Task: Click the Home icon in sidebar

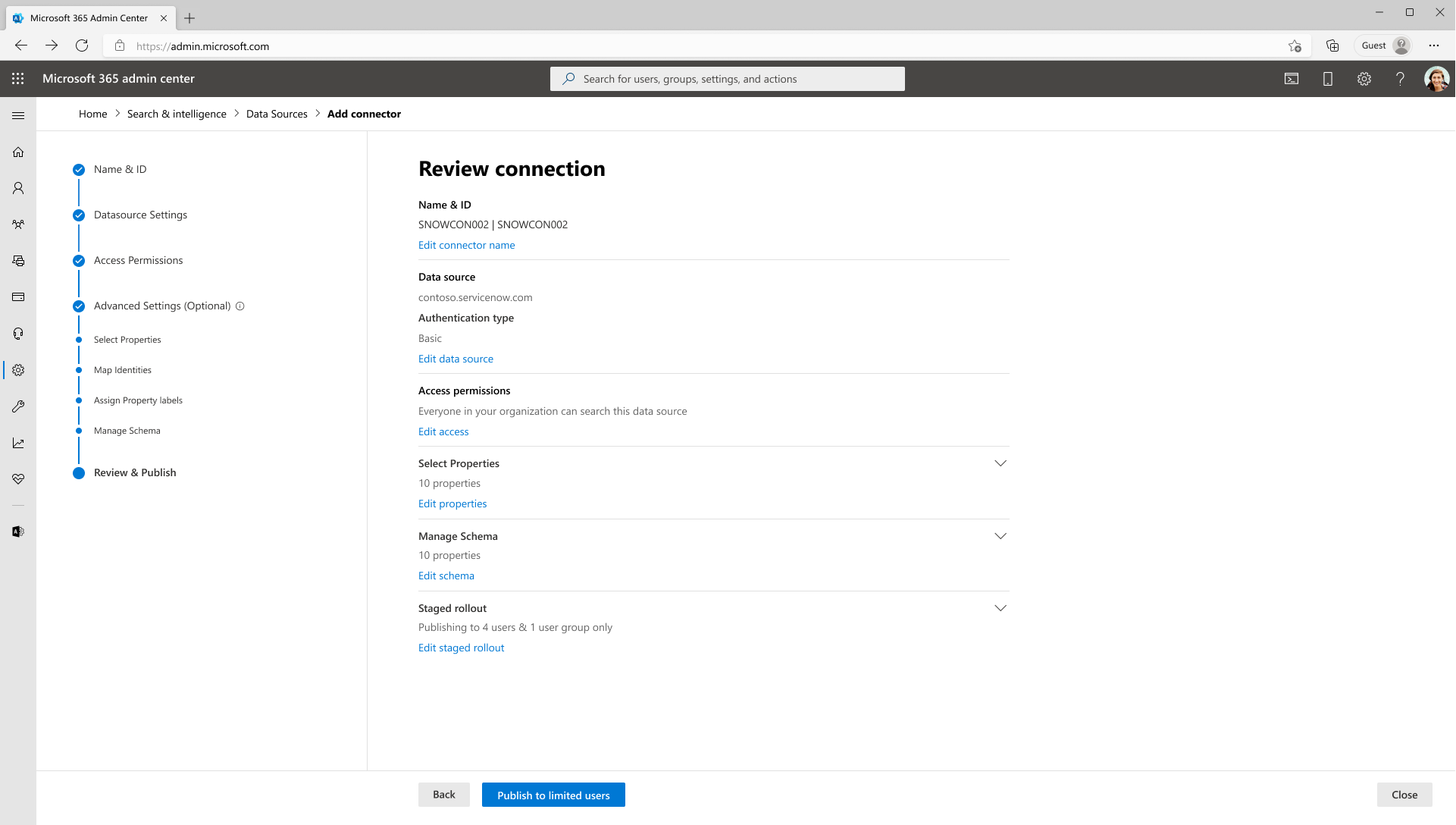Action: point(18,151)
